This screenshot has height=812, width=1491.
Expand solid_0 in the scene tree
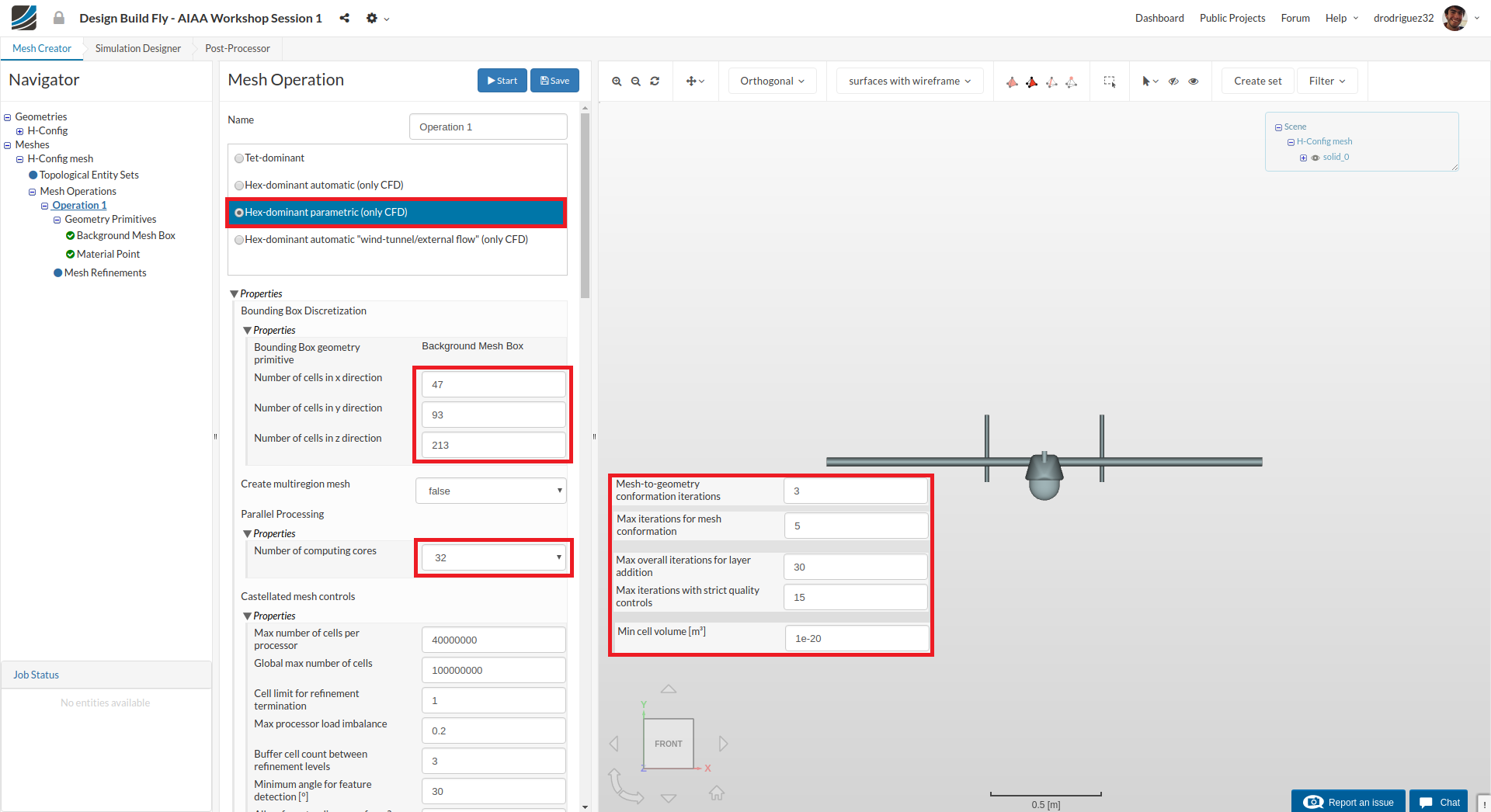coord(1303,158)
